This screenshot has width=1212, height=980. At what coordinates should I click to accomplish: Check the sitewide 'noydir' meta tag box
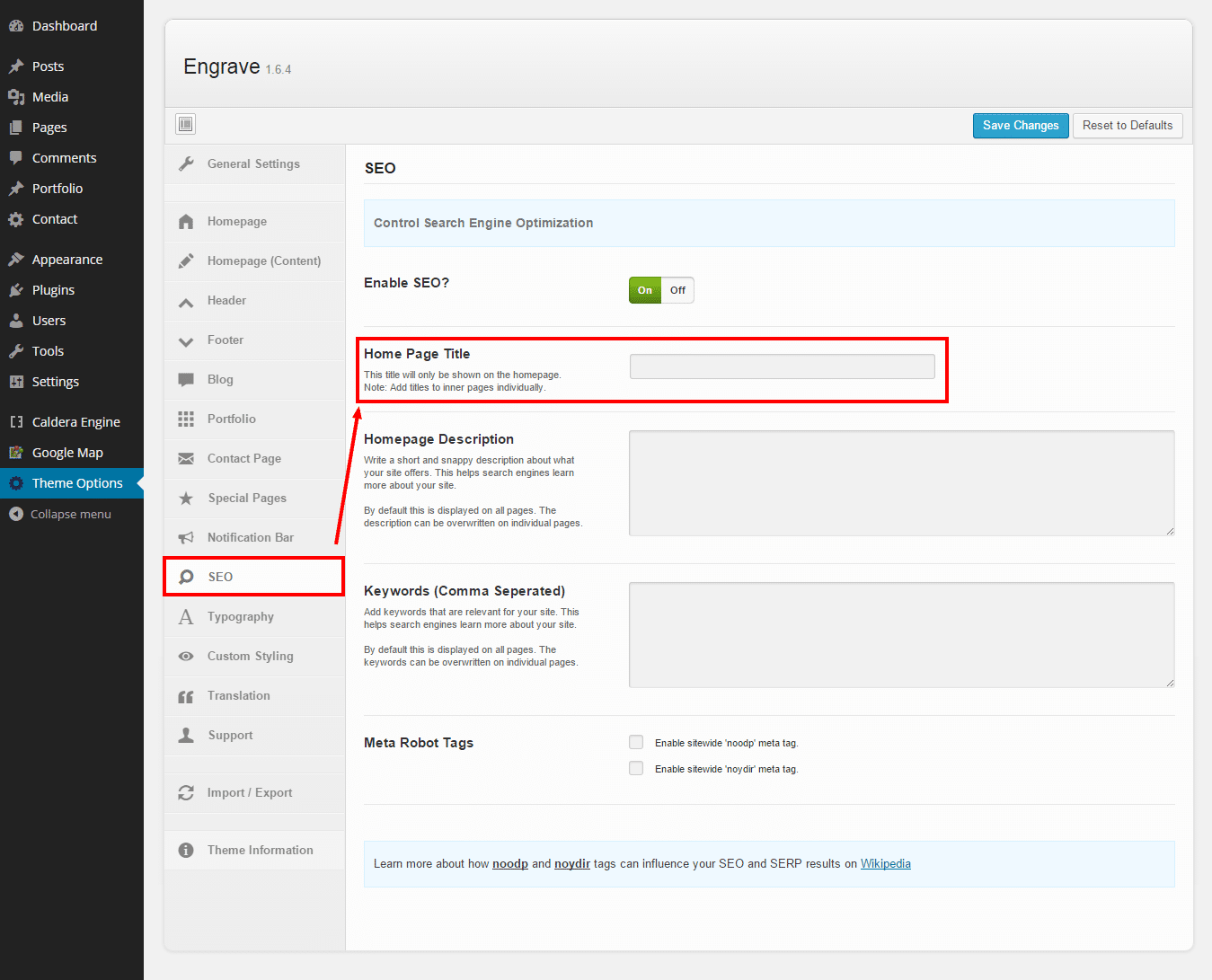pos(636,768)
